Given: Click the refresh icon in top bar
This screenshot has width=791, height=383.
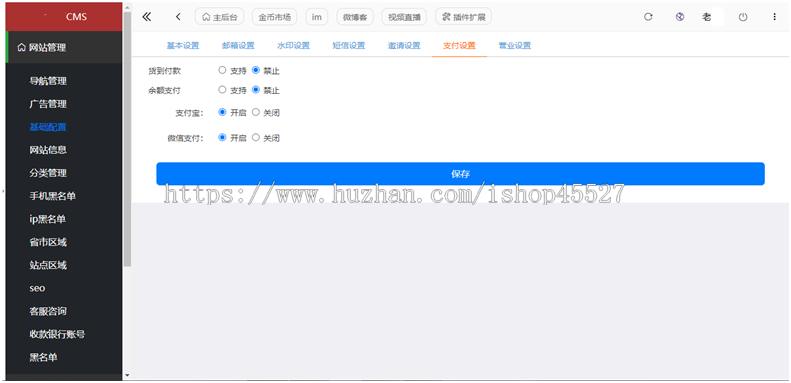Looking at the screenshot, I should (x=648, y=17).
